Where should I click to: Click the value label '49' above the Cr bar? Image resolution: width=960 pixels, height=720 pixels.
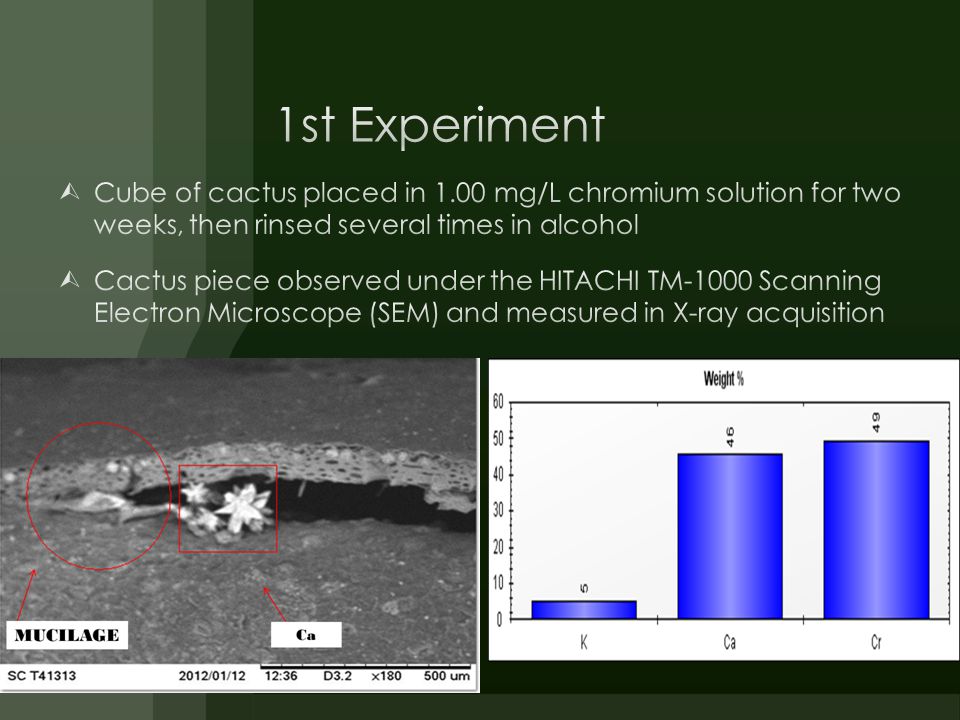click(876, 422)
